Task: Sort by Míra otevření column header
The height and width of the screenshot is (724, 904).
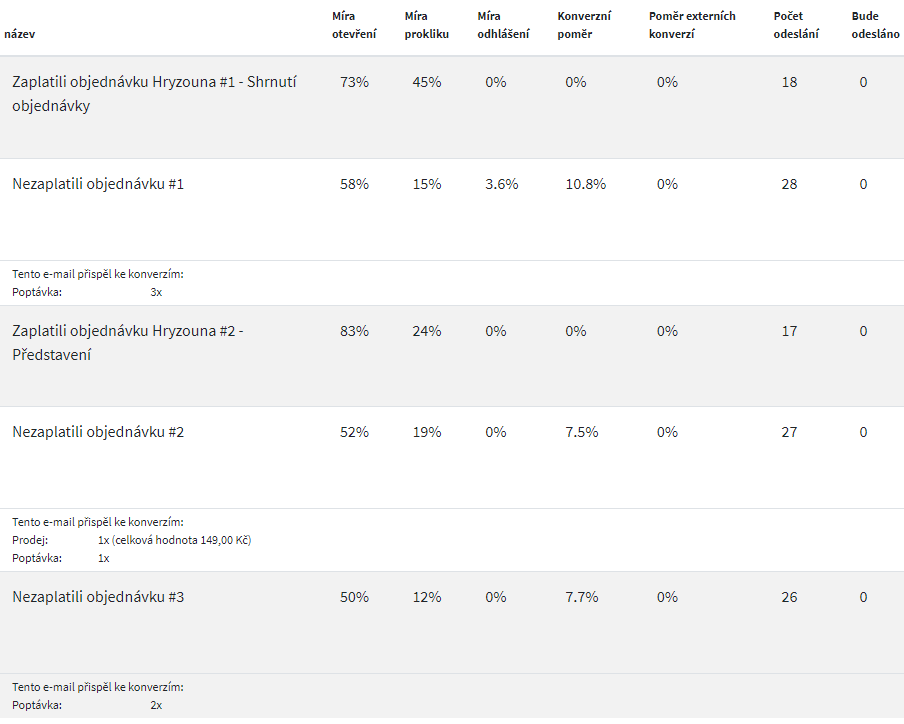Action: 354,25
